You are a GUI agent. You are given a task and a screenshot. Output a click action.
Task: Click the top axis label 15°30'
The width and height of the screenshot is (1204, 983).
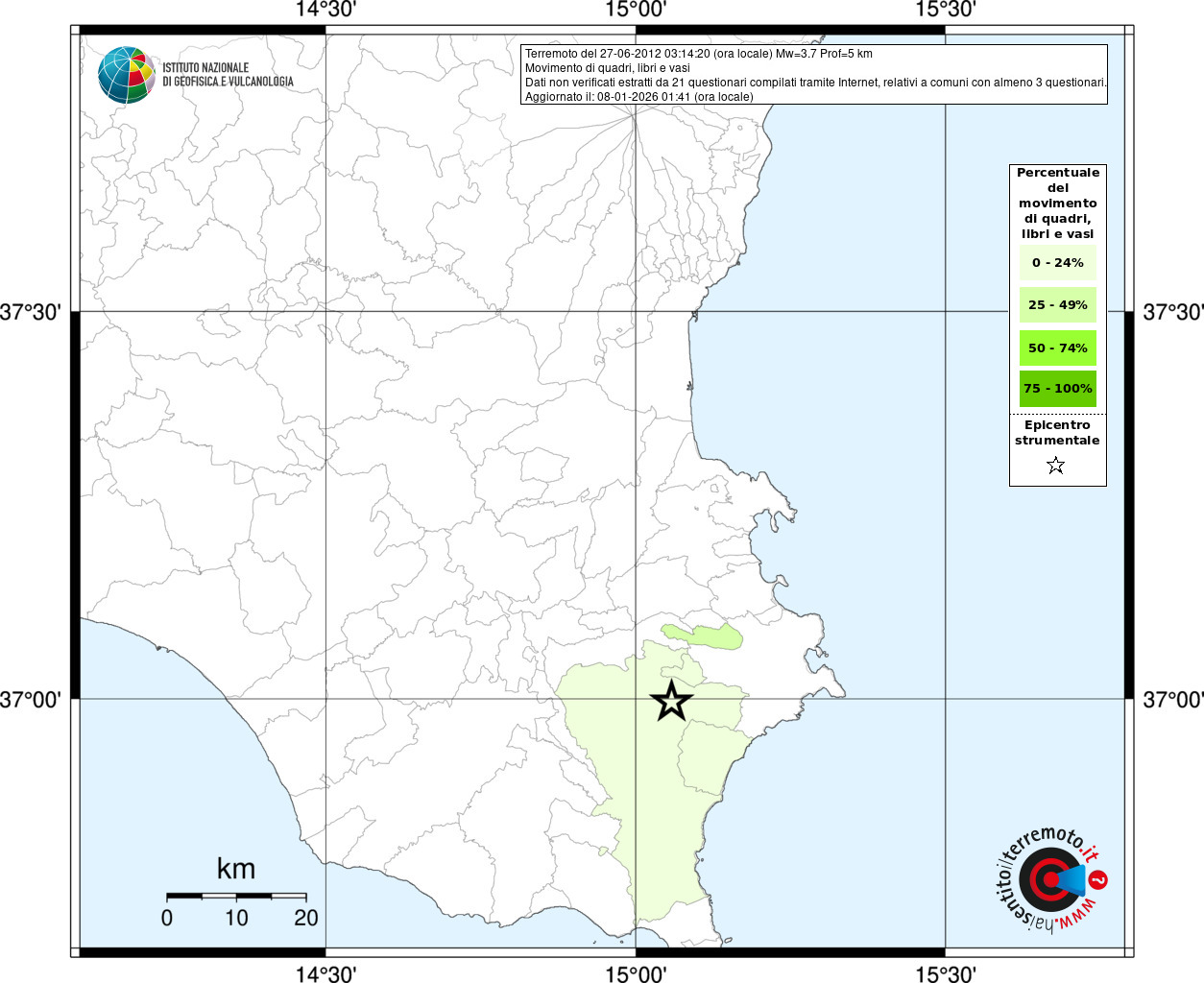pos(946,10)
